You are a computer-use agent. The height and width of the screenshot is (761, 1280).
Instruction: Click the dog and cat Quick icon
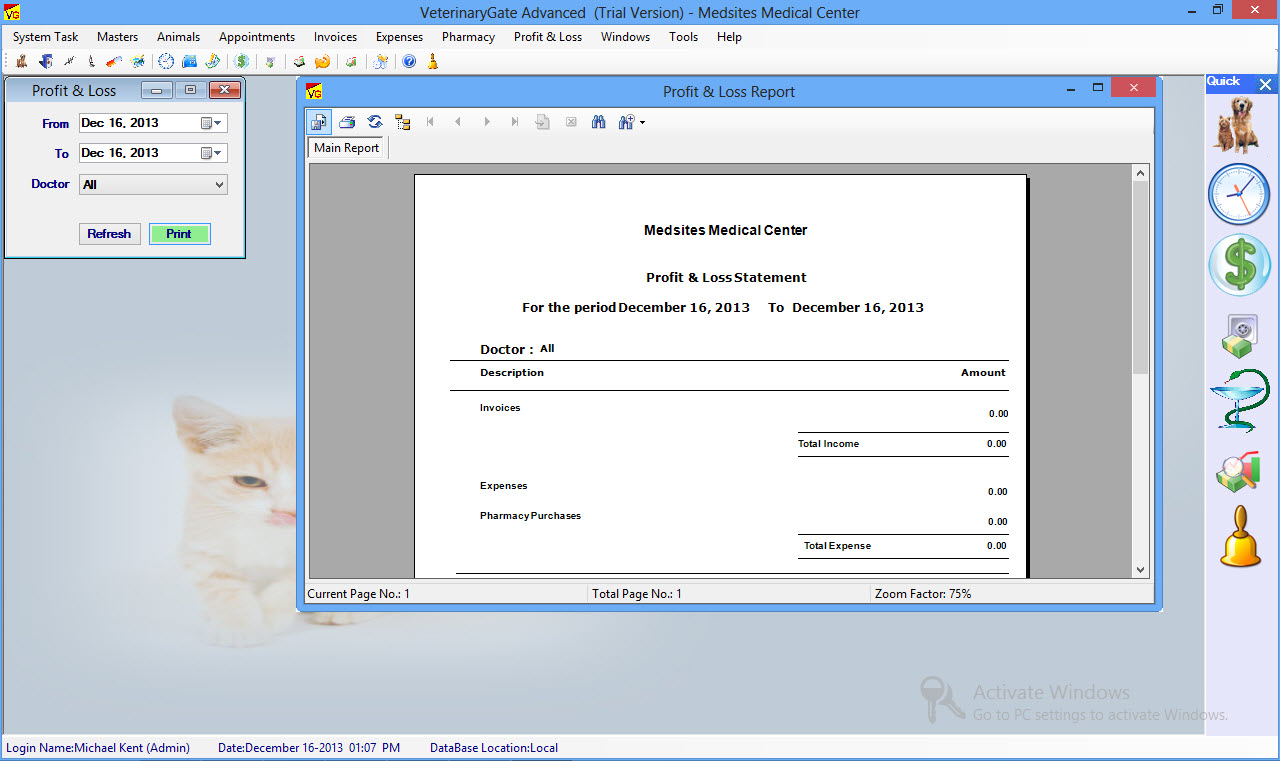pyautogui.click(x=1239, y=124)
